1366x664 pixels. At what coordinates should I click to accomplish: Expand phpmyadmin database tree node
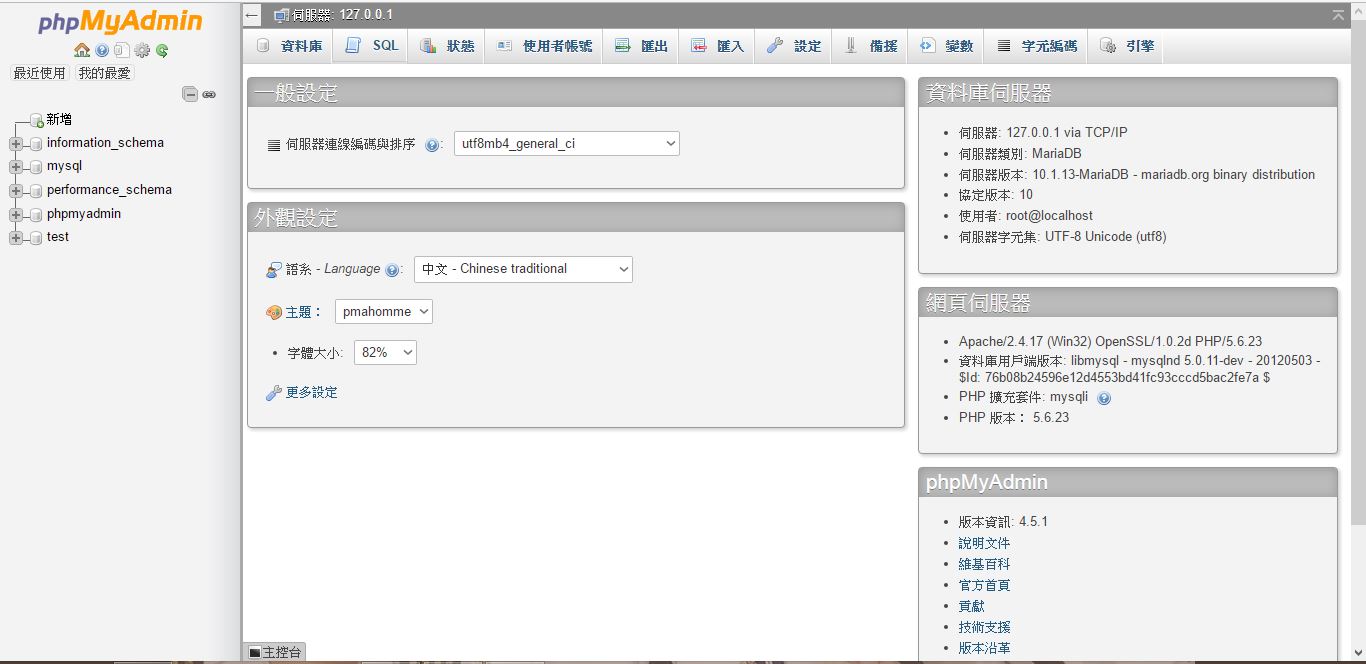tap(15, 214)
